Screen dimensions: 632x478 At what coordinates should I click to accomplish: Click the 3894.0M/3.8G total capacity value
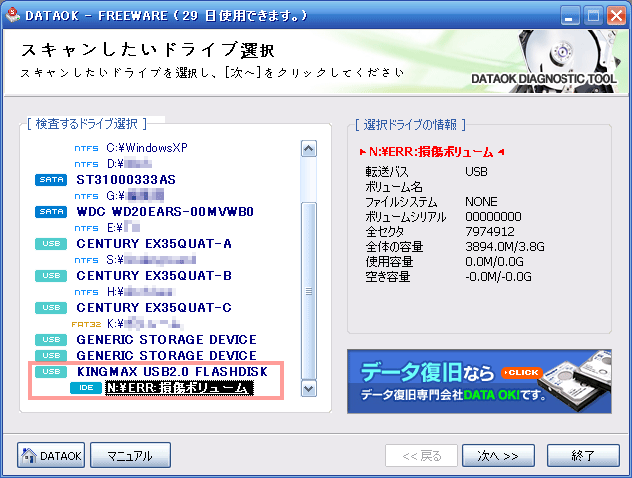505,246
